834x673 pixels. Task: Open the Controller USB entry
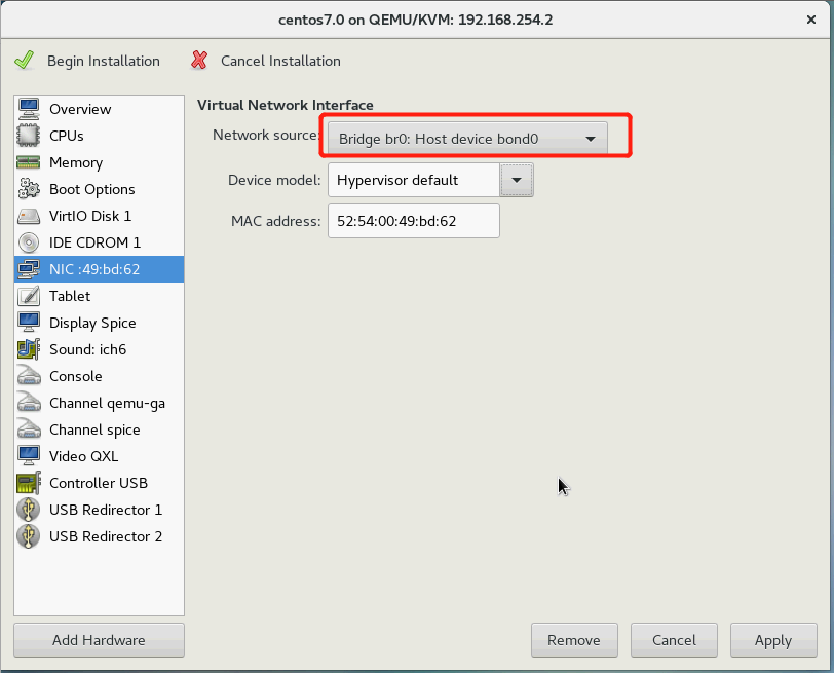click(x=99, y=483)
